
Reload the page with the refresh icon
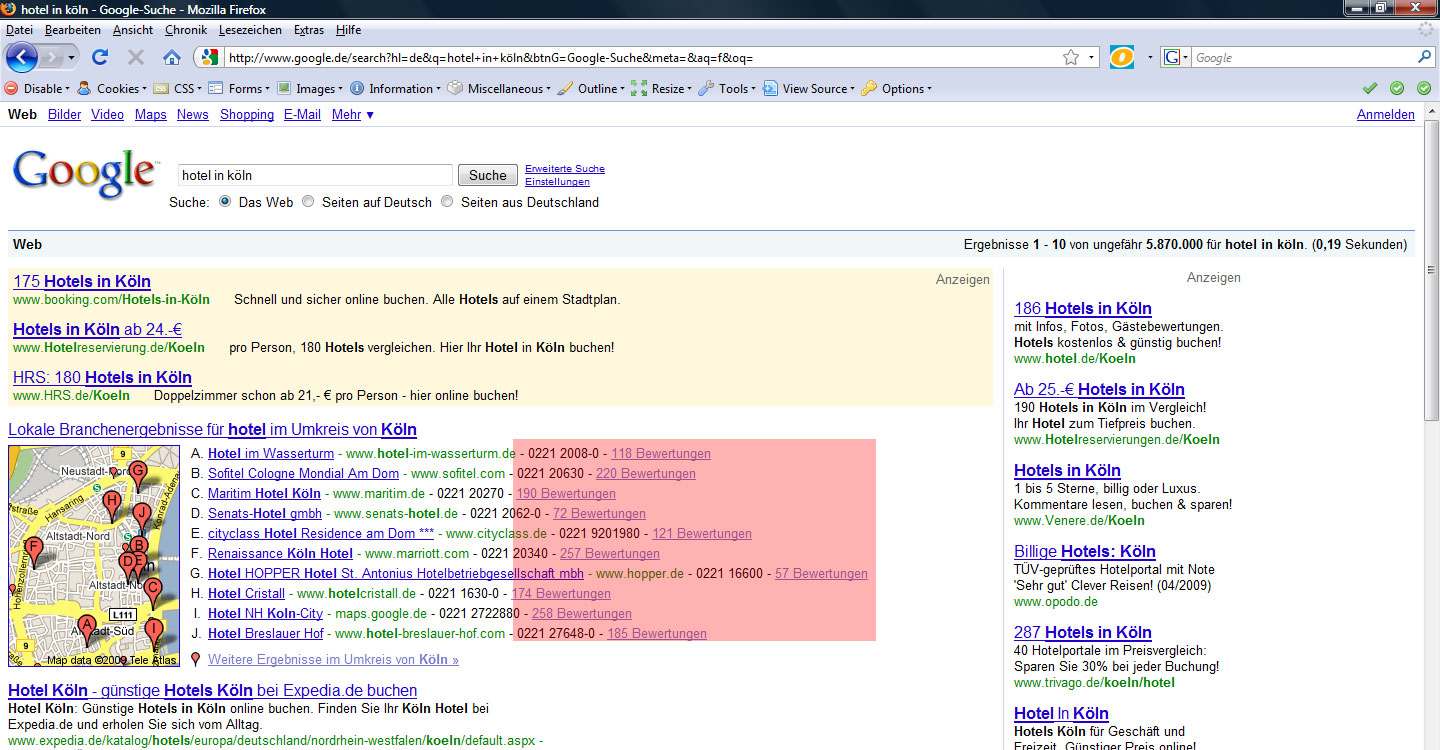point(100,57)
